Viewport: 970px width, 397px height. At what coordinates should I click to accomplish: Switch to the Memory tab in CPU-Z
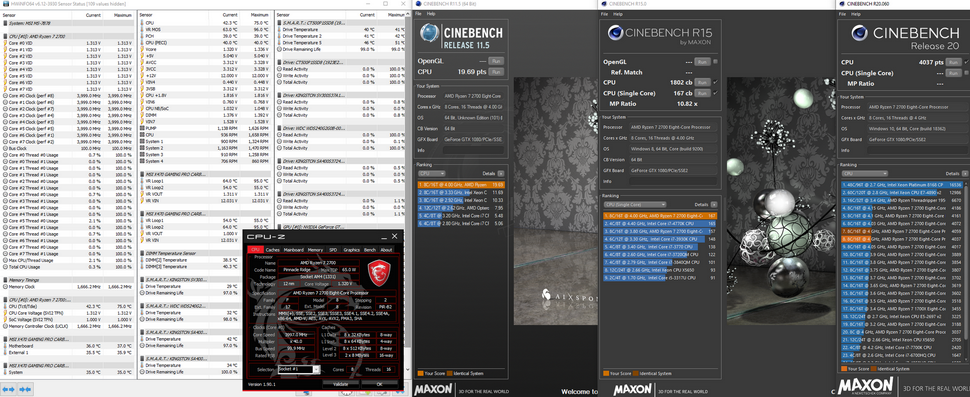coord(315,250)
